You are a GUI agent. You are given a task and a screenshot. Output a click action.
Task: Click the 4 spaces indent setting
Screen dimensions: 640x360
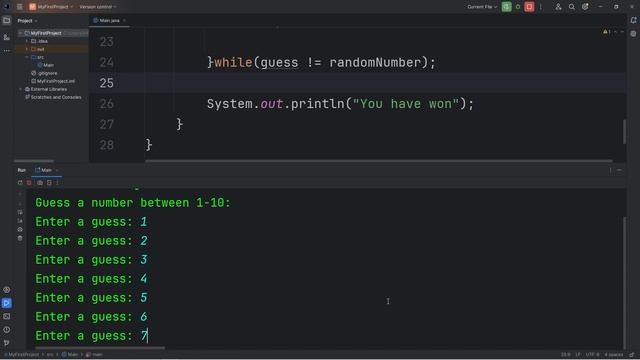pyautogui.click(x=613, y=355)
